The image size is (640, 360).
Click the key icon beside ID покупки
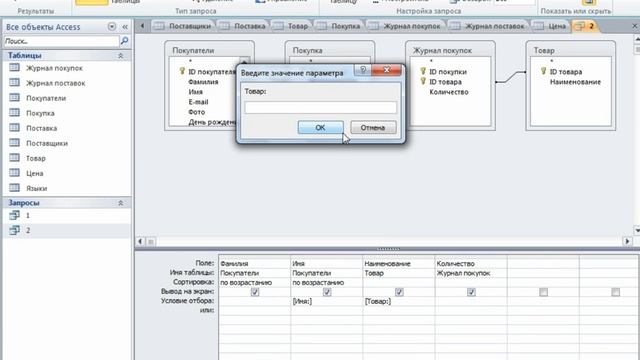pos(423,71)
